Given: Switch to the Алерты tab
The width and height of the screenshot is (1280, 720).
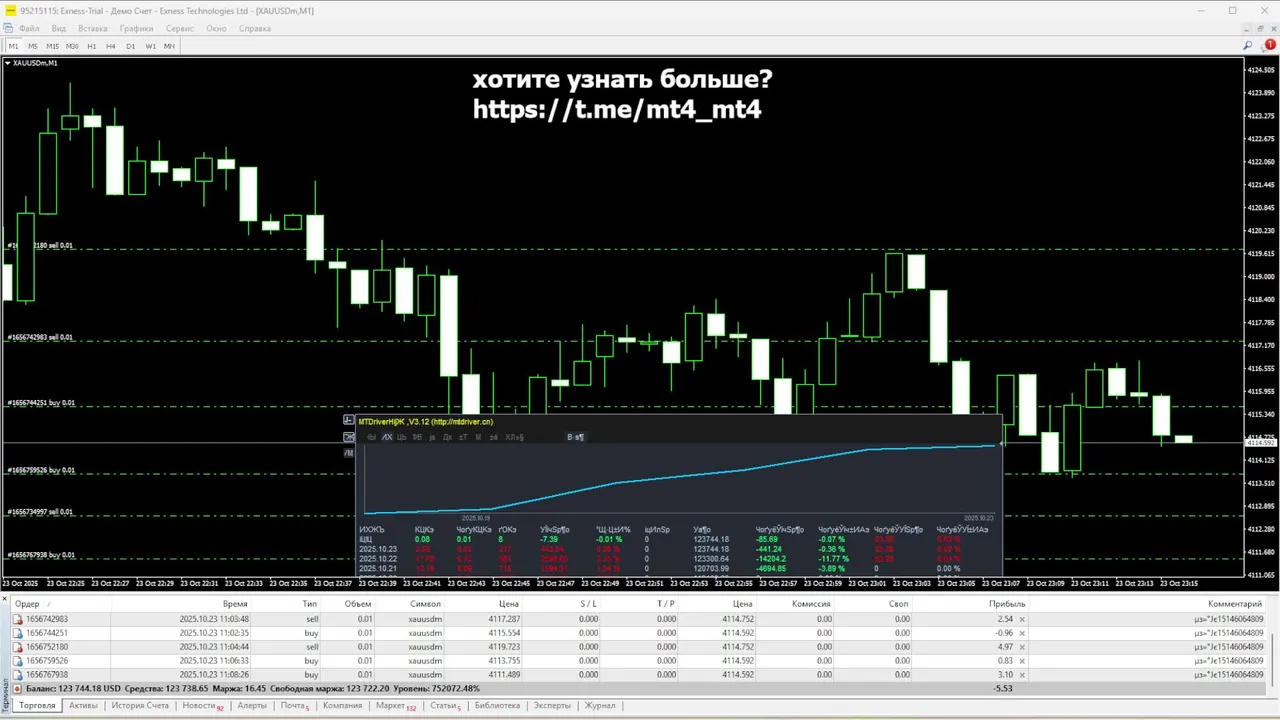Looking at the screenshot, I should [x=252, y=706].
